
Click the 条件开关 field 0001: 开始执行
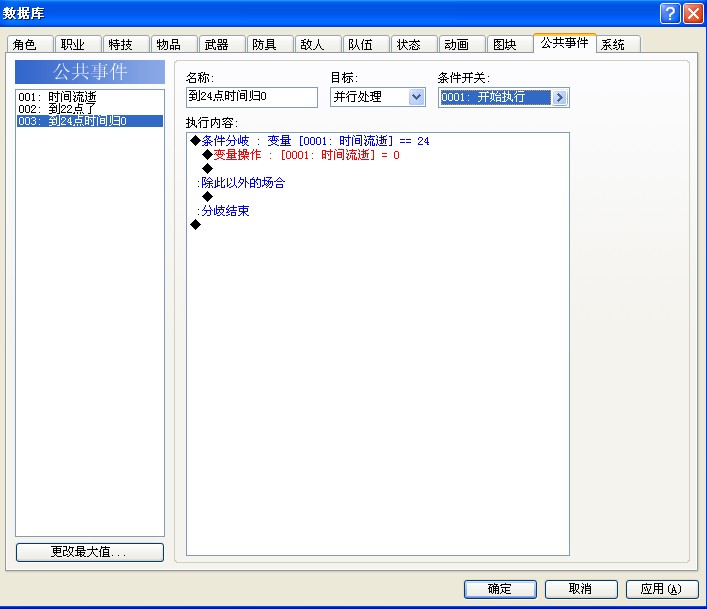click(495, 97)
